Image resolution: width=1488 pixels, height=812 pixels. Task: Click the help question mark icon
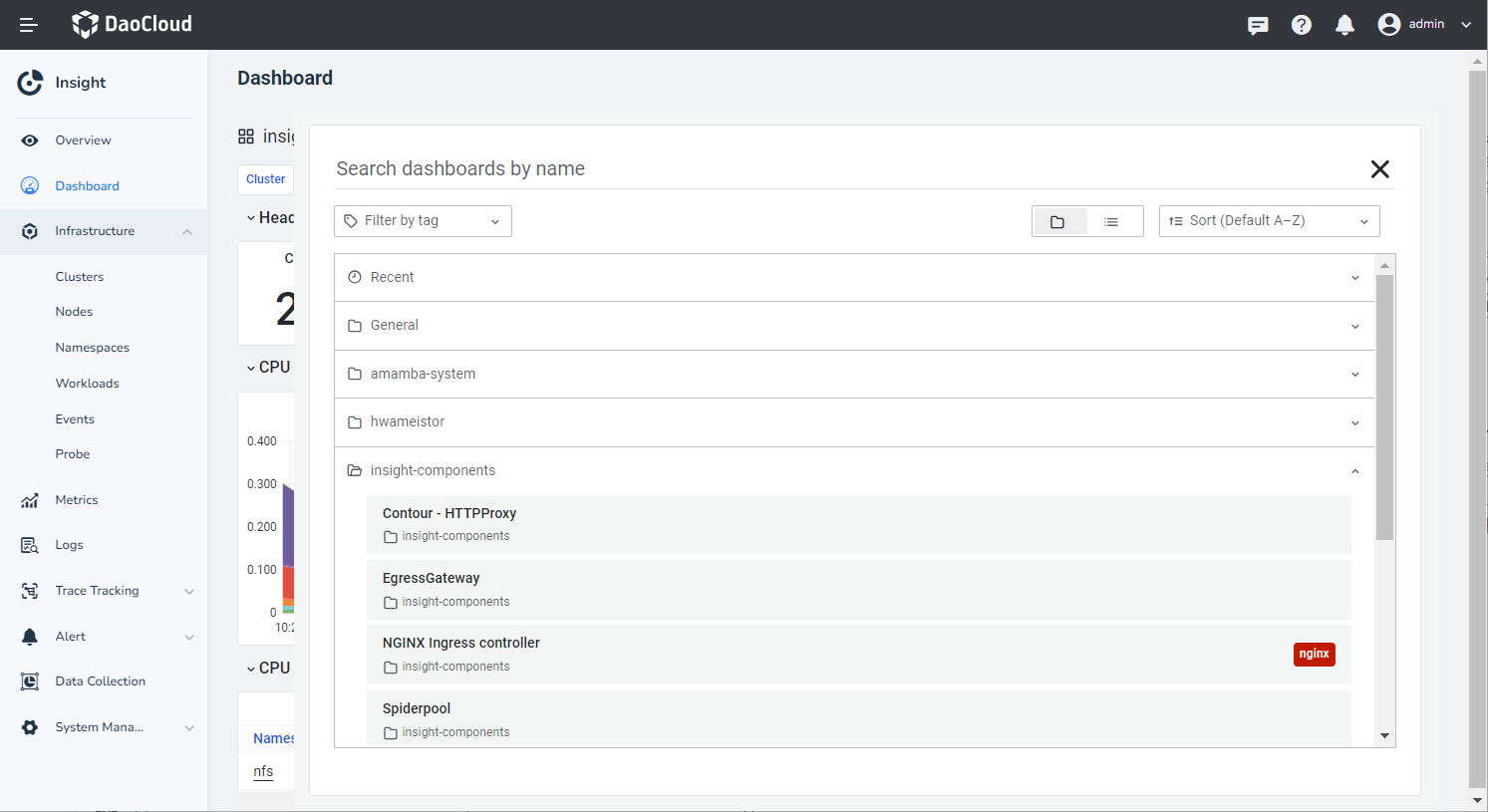[x=1302, y=25]
